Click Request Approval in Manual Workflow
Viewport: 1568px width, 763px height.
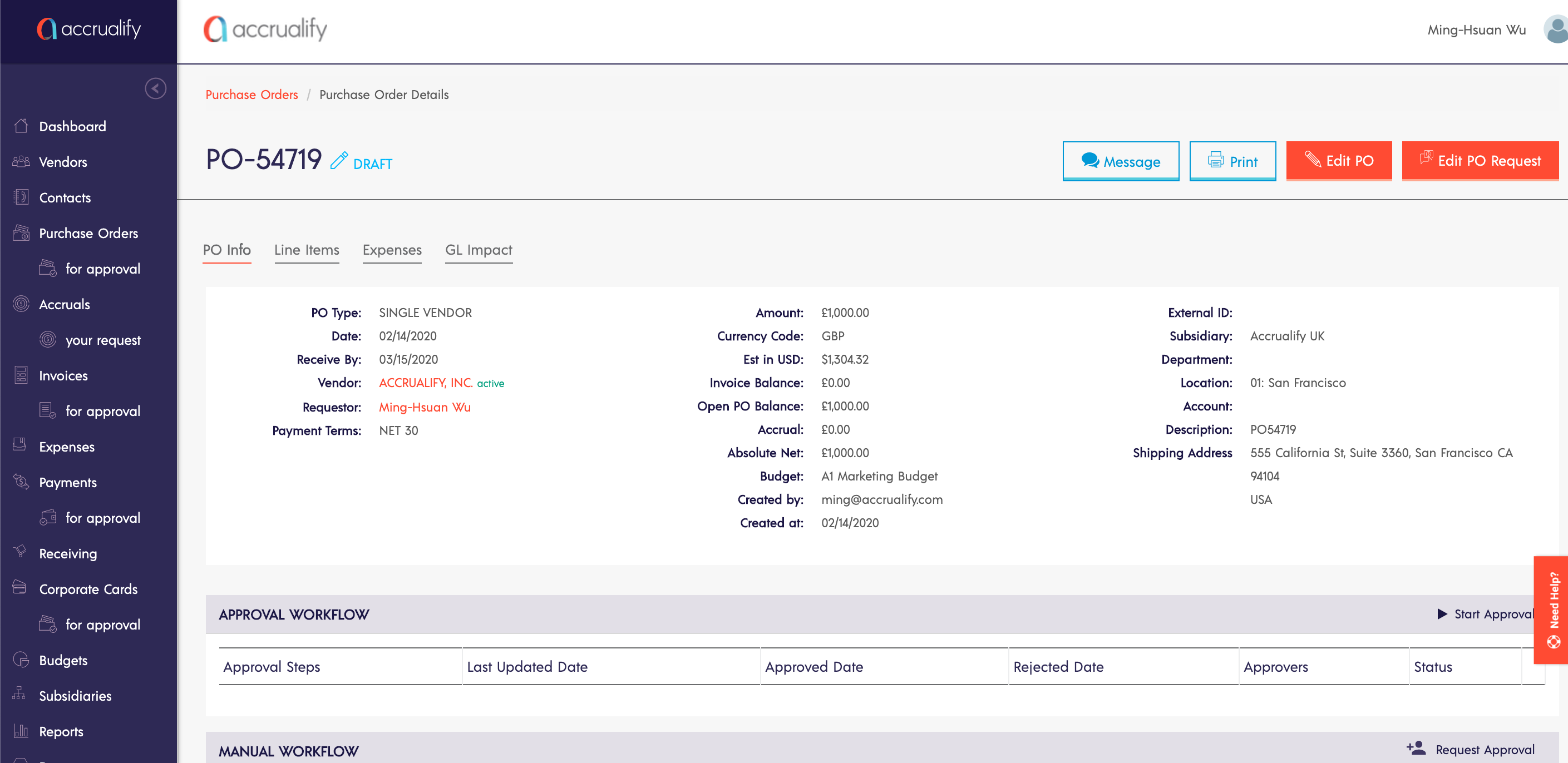click(1484, 750)
